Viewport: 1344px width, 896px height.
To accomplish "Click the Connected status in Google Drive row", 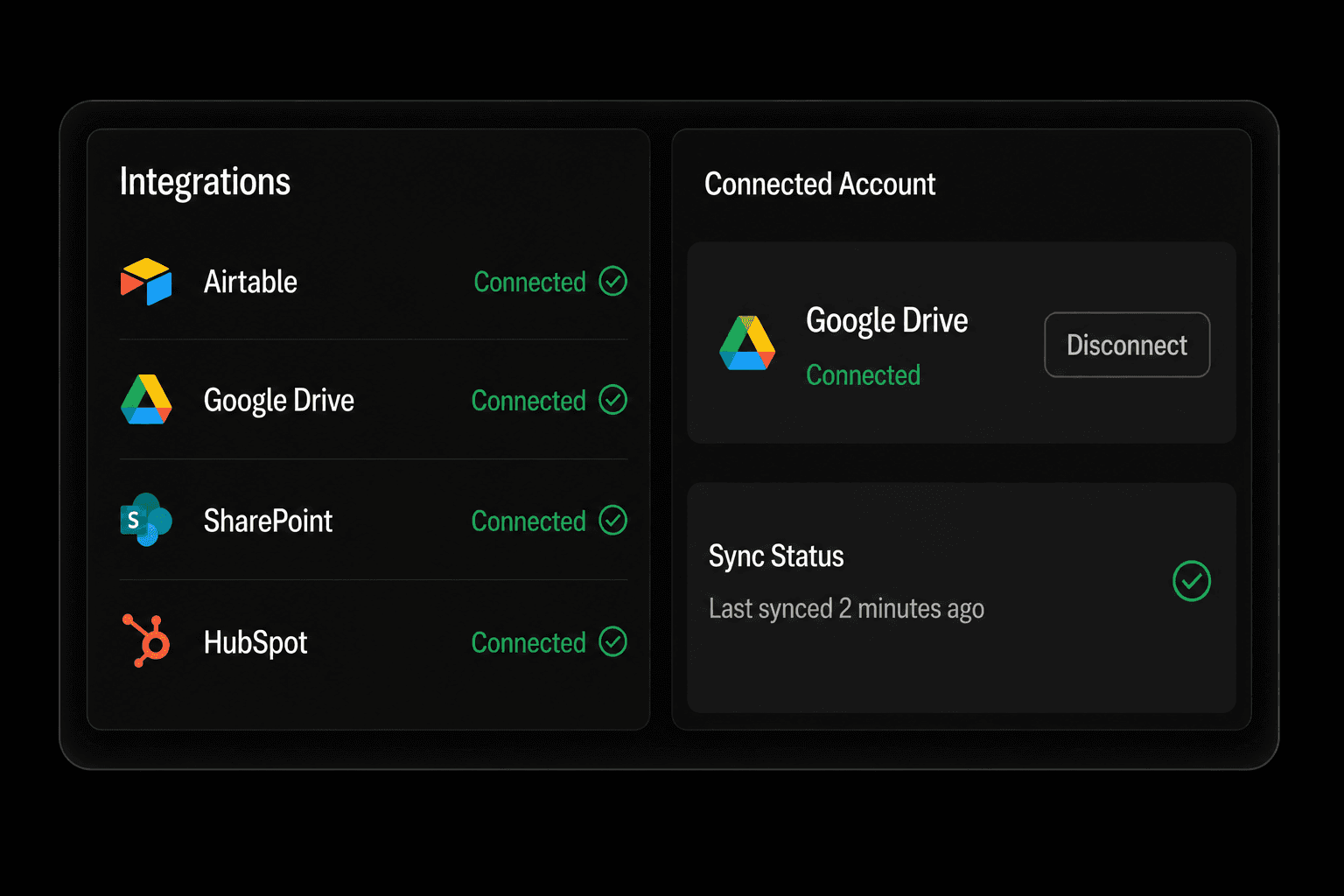I will [528, 401].
